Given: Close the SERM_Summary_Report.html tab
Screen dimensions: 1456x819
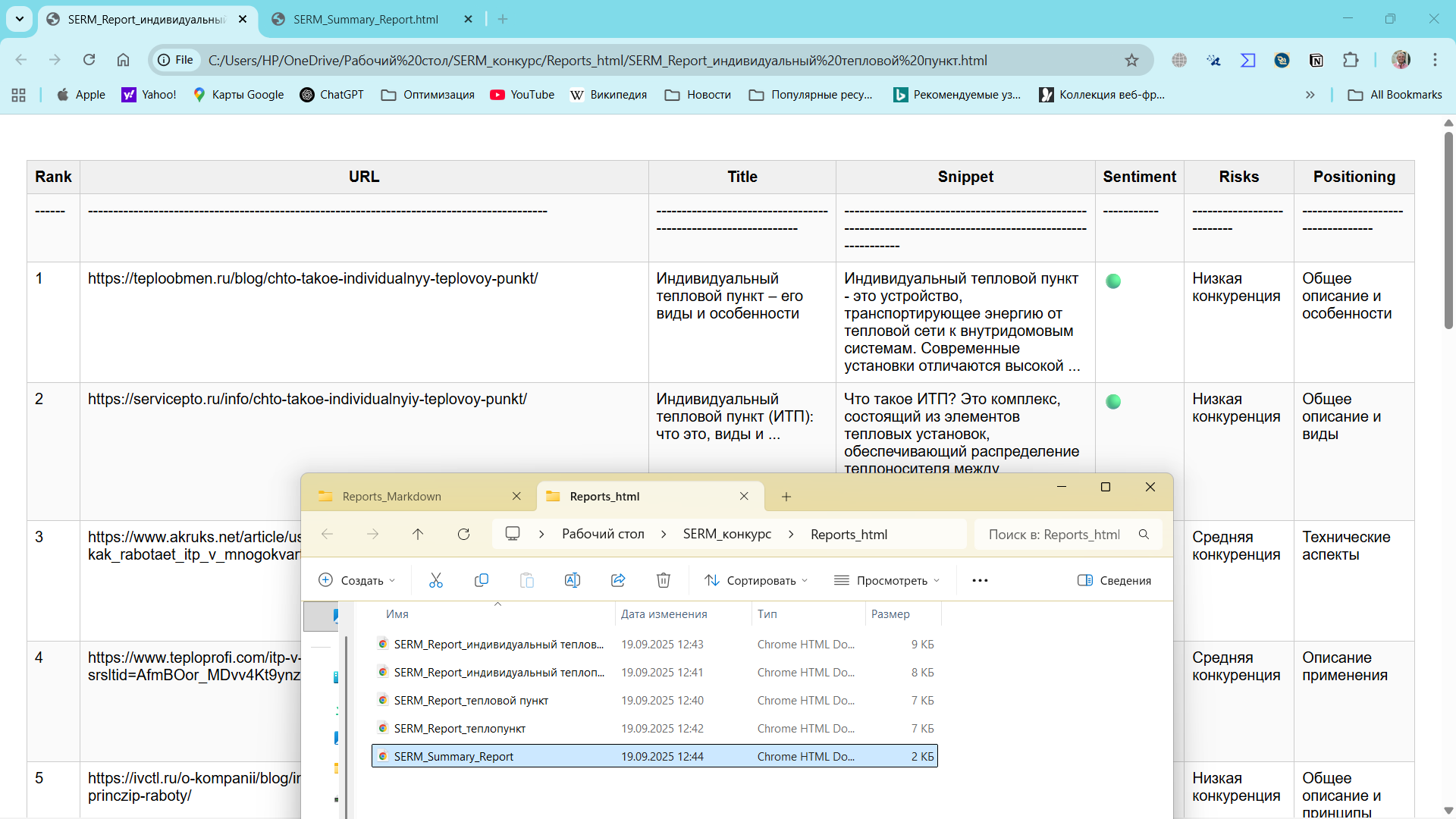Looking at the screenshot, I should (468, 20).
